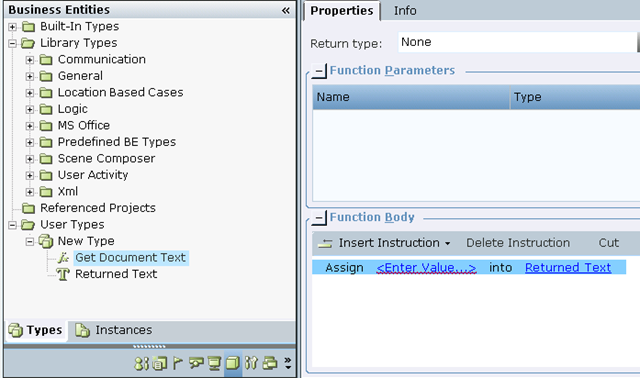Viewport: 640px width, 378px height.
Task: Select the flag icon in the bottom bar
Action: pyautogui.click(x=178, y=363)
